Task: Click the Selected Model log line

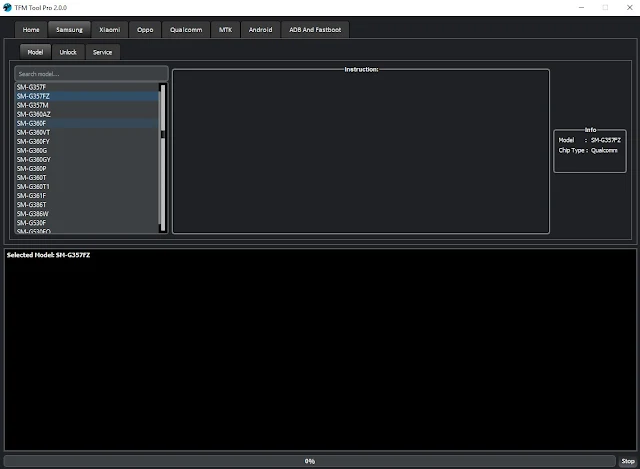Action: pos(48,255)
